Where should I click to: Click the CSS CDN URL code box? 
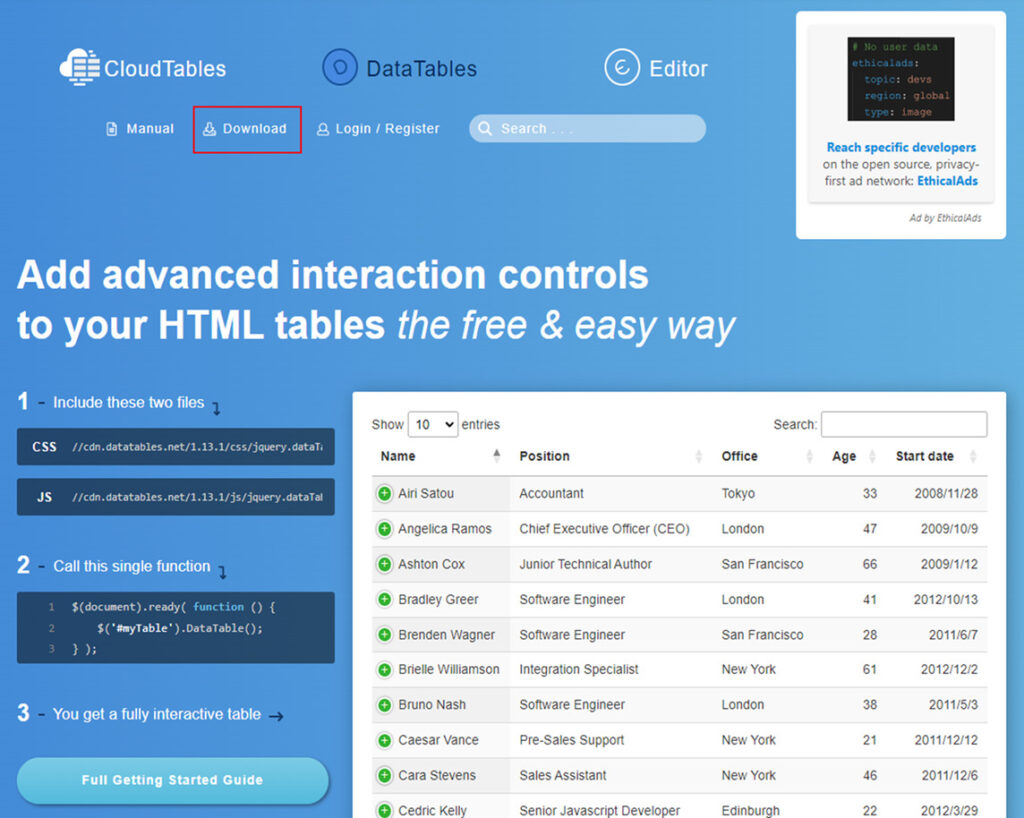176,447
